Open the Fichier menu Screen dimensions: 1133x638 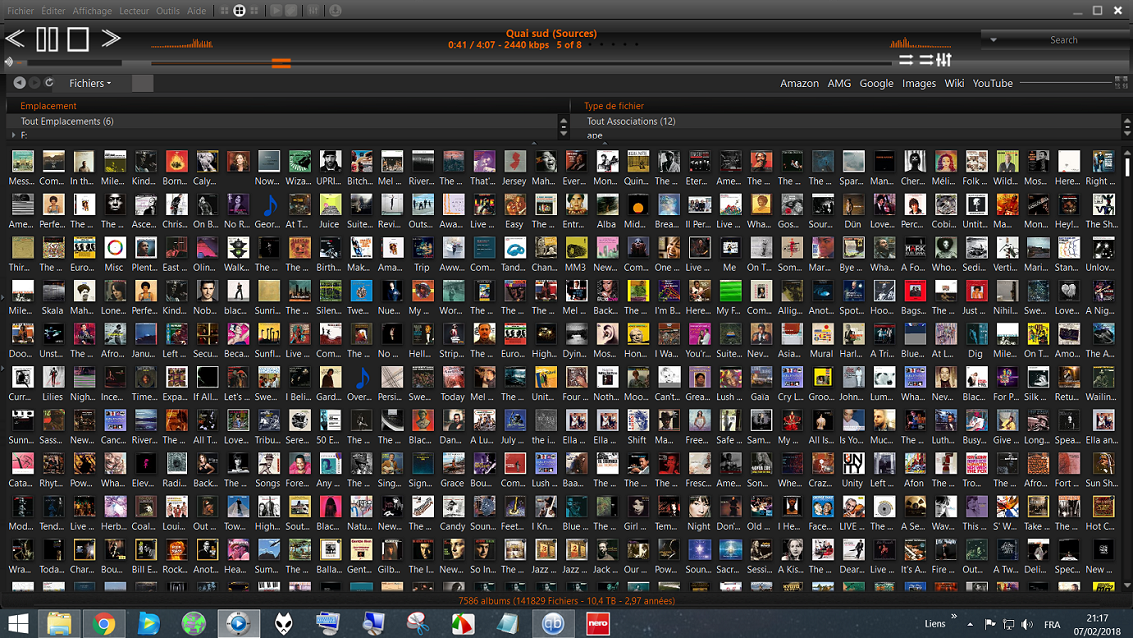click(20, 11)
